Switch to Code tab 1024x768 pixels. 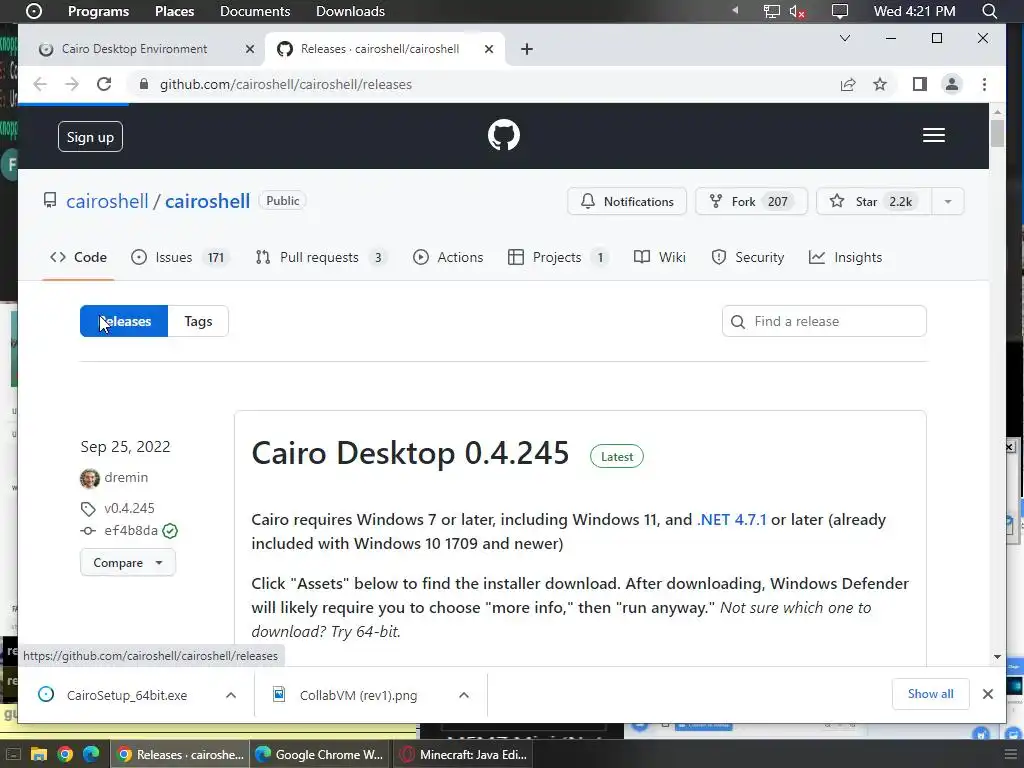[78, 257]
